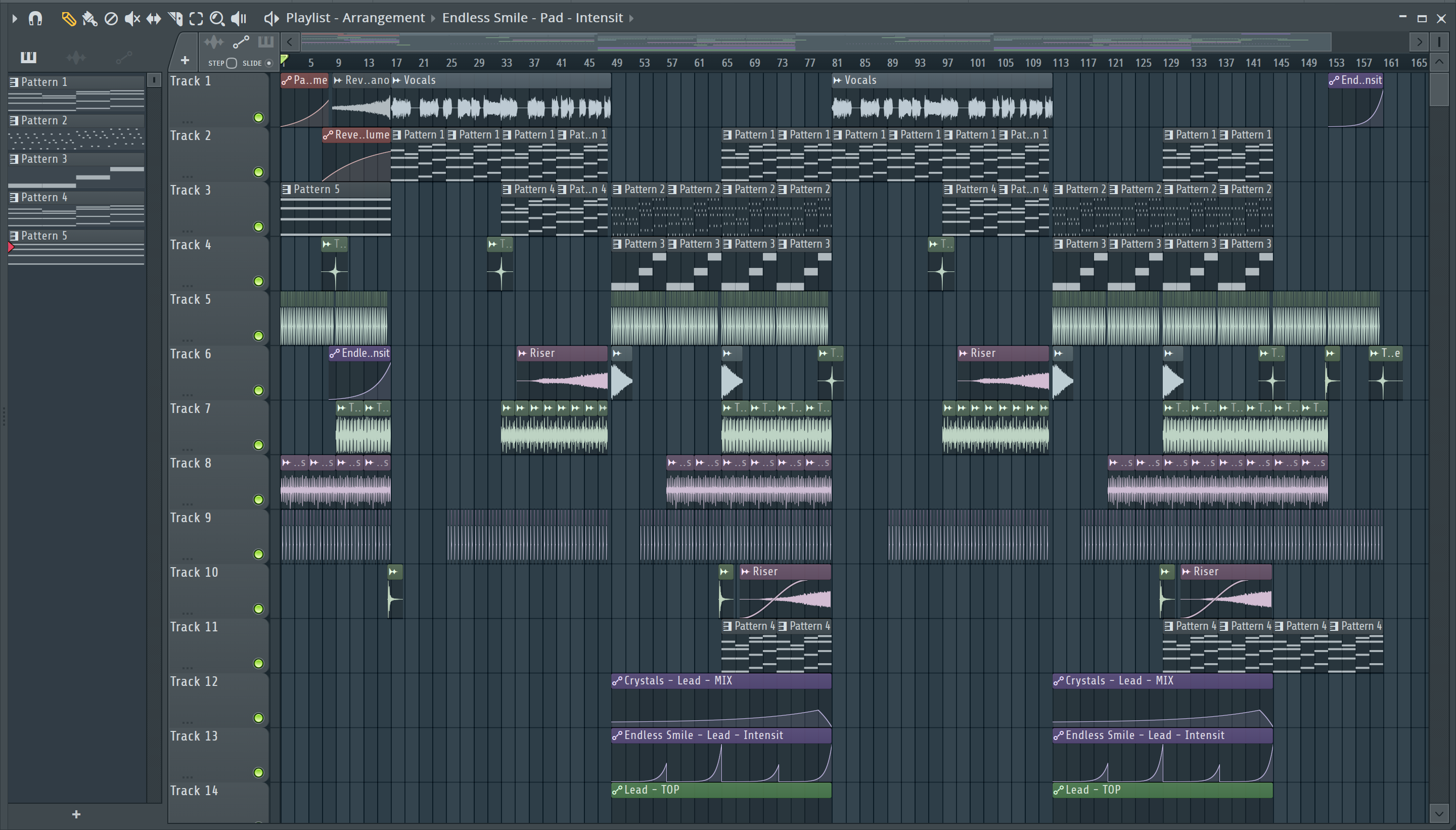The image size is (1456, 830).
Task: Open the snap magnet settings
Action: tap(35, 18)
